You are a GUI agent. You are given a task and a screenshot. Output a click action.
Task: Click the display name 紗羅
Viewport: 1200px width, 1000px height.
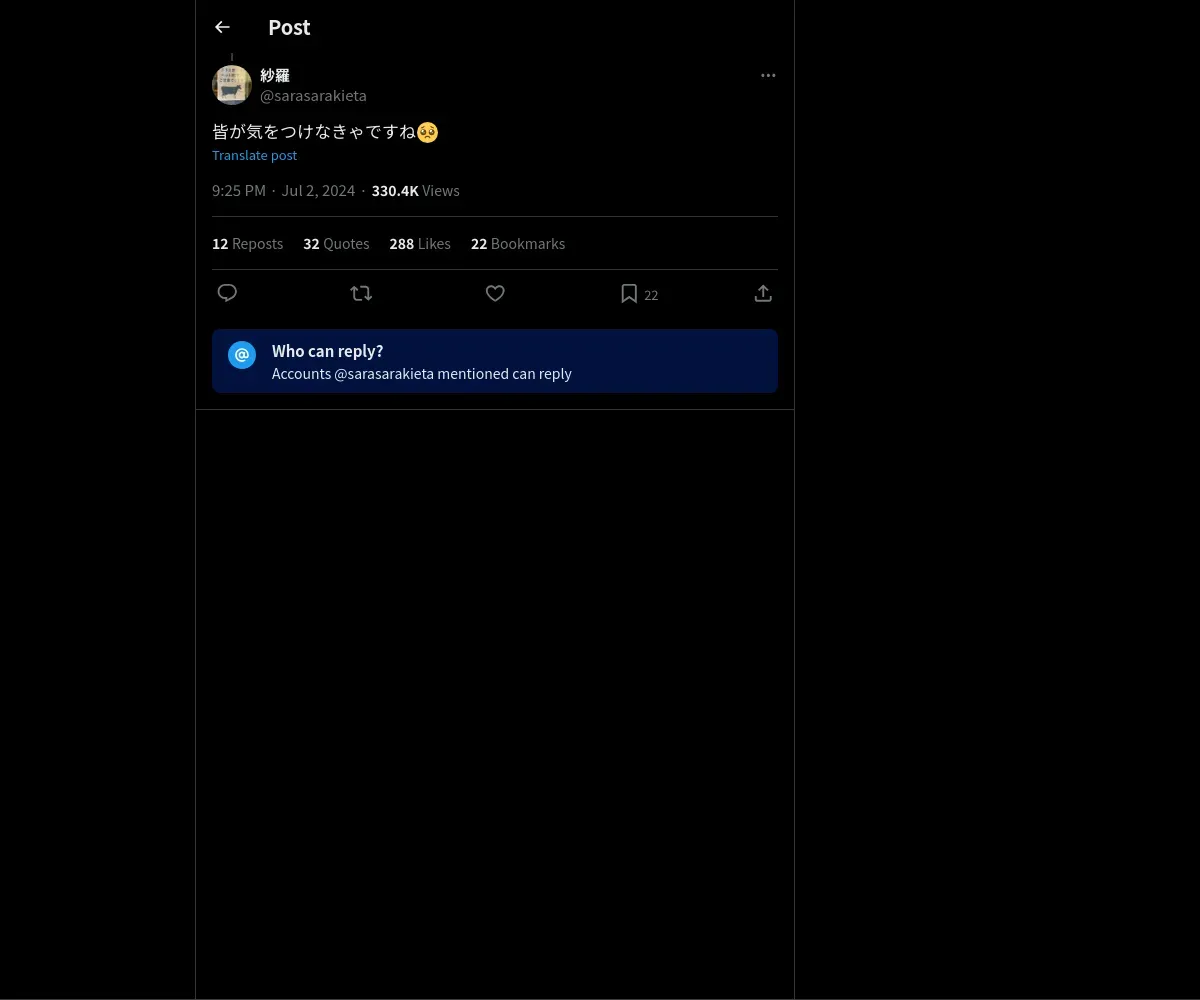(275, 75)
